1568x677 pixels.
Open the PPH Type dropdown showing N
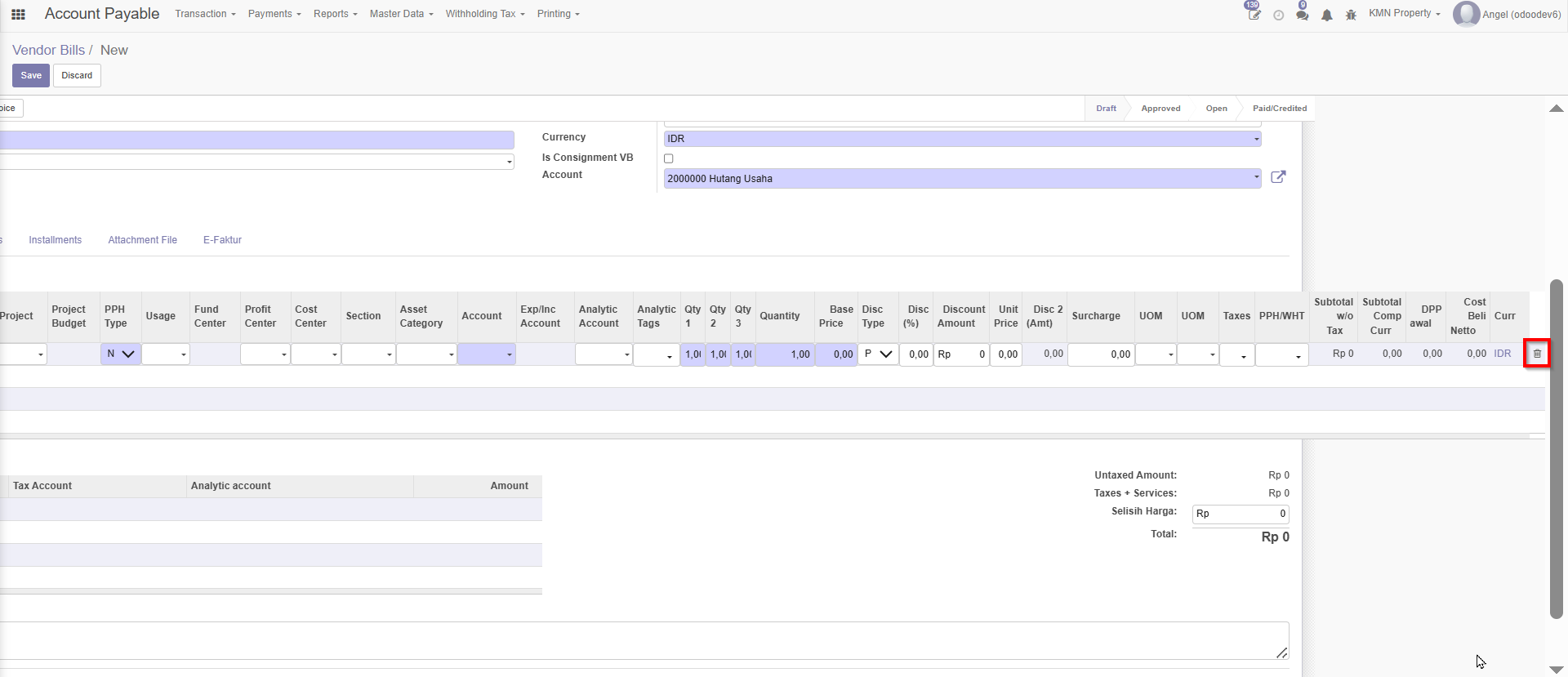[x=121, y=354]
